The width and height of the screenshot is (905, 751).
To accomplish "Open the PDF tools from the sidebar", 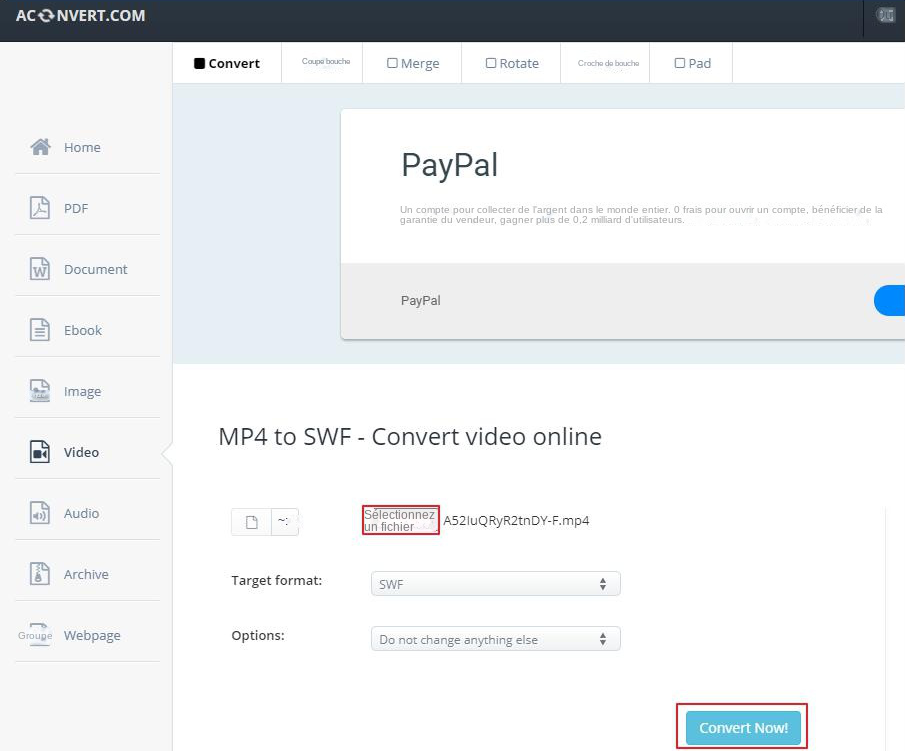I will pos(75,208).
